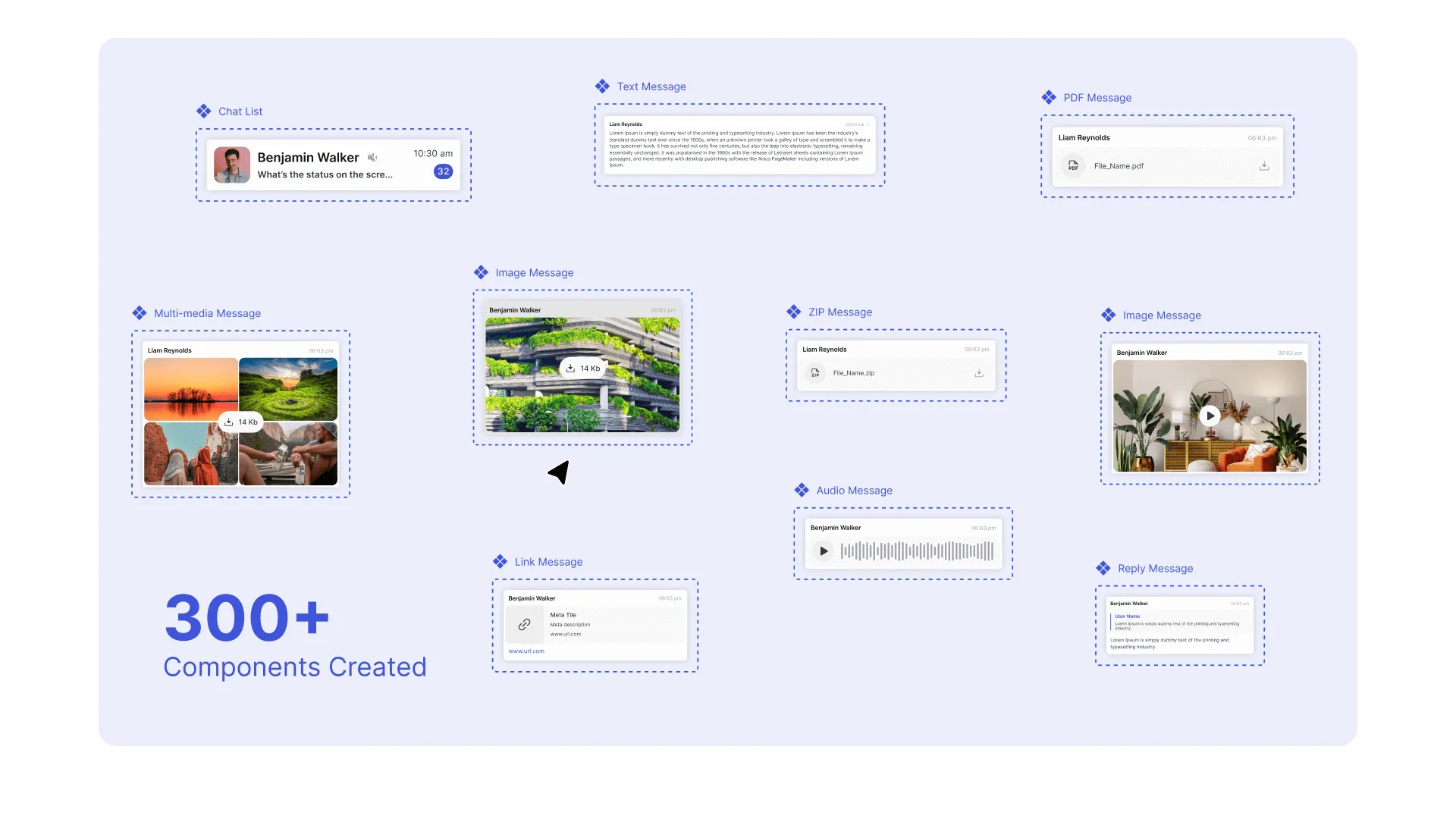This screenshot has width=1456, height=822.
Task: Select the green crater landscape thumbnail
Action: click(x=288, y=389)
